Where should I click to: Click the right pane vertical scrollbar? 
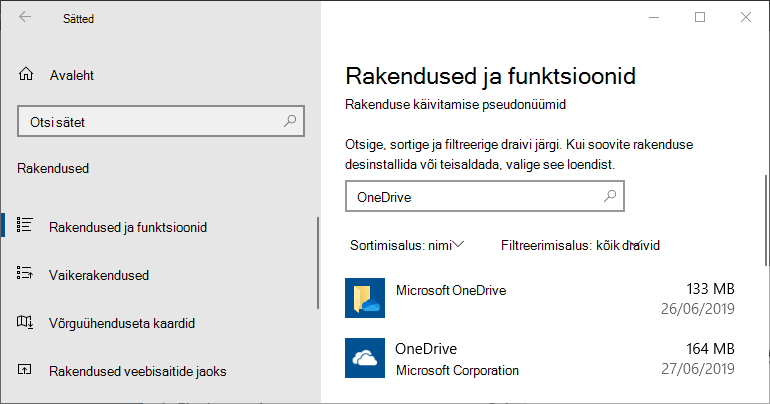click(766, 220)
